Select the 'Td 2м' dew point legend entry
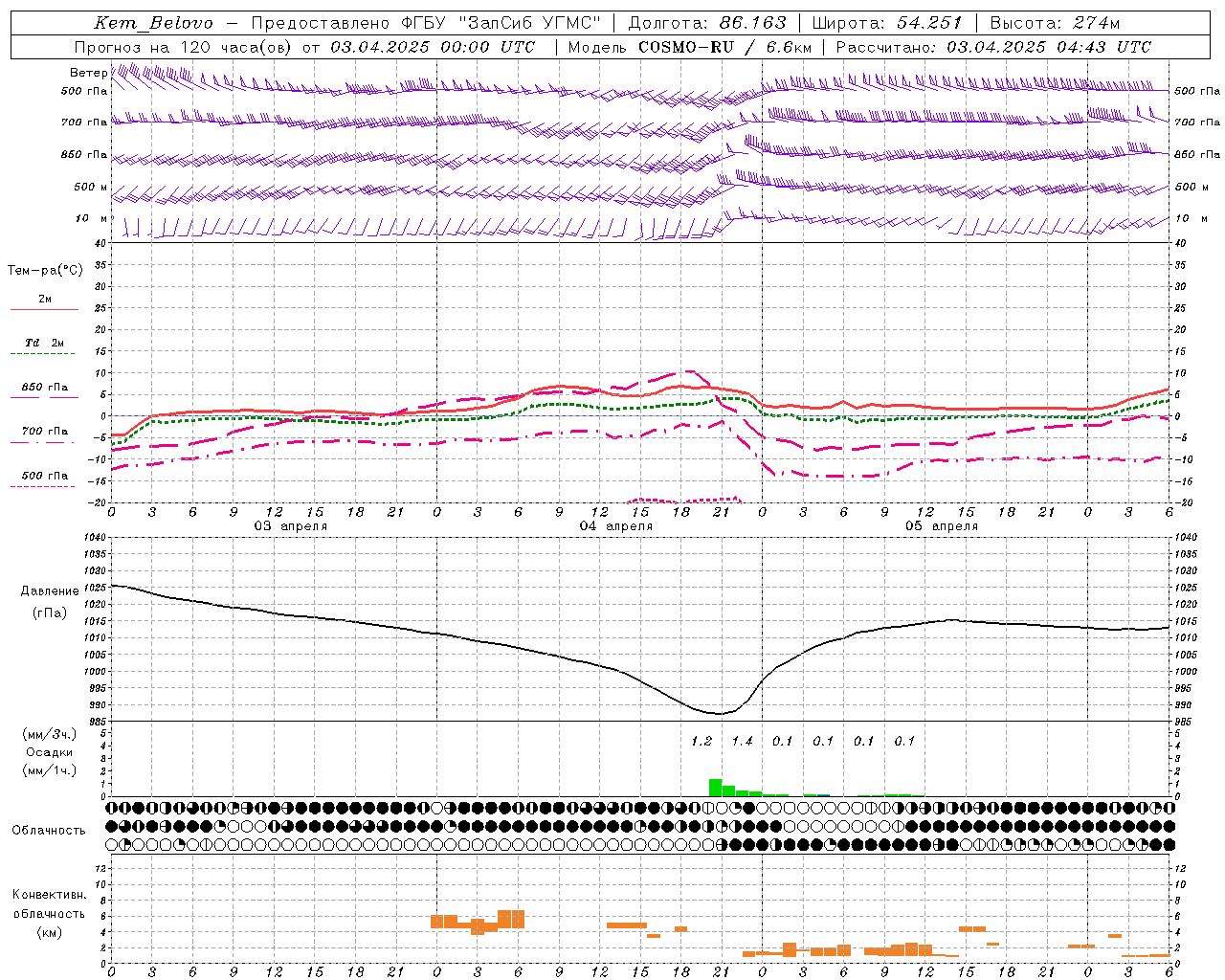This screenshot has height=980, width=1225. point(45,343)
